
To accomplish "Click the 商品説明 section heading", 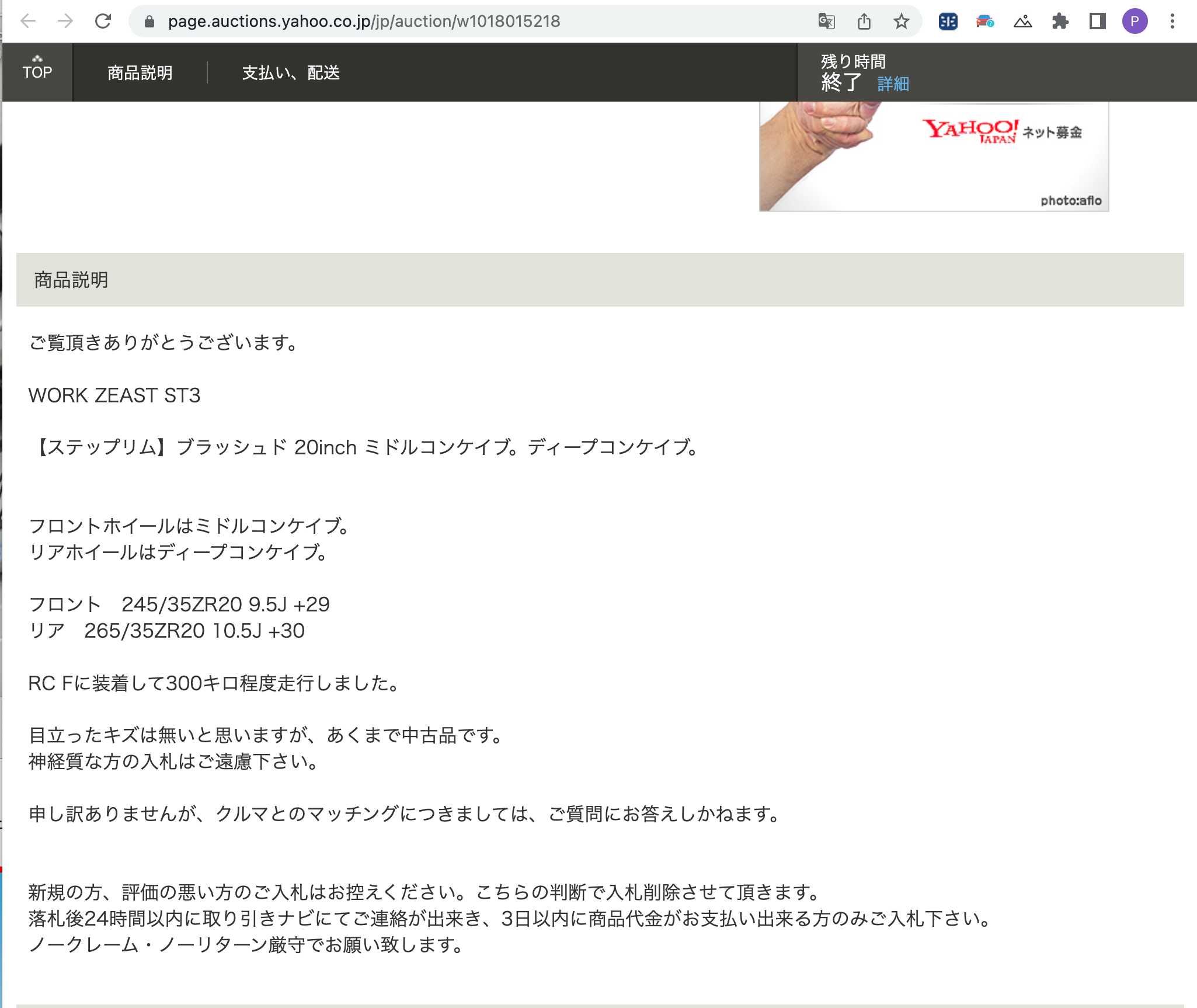I will click(x=71, y=280).
